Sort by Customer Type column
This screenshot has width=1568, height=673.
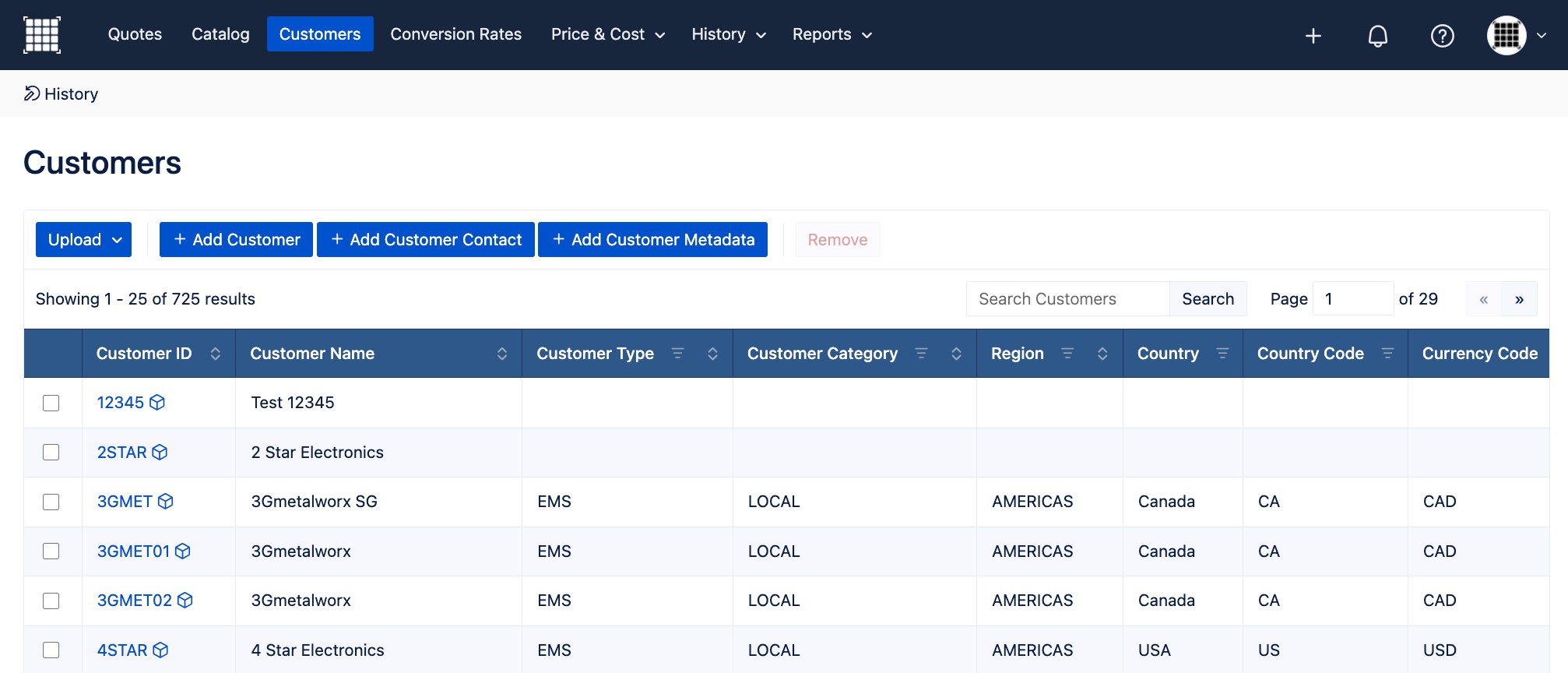coord(712,354)
